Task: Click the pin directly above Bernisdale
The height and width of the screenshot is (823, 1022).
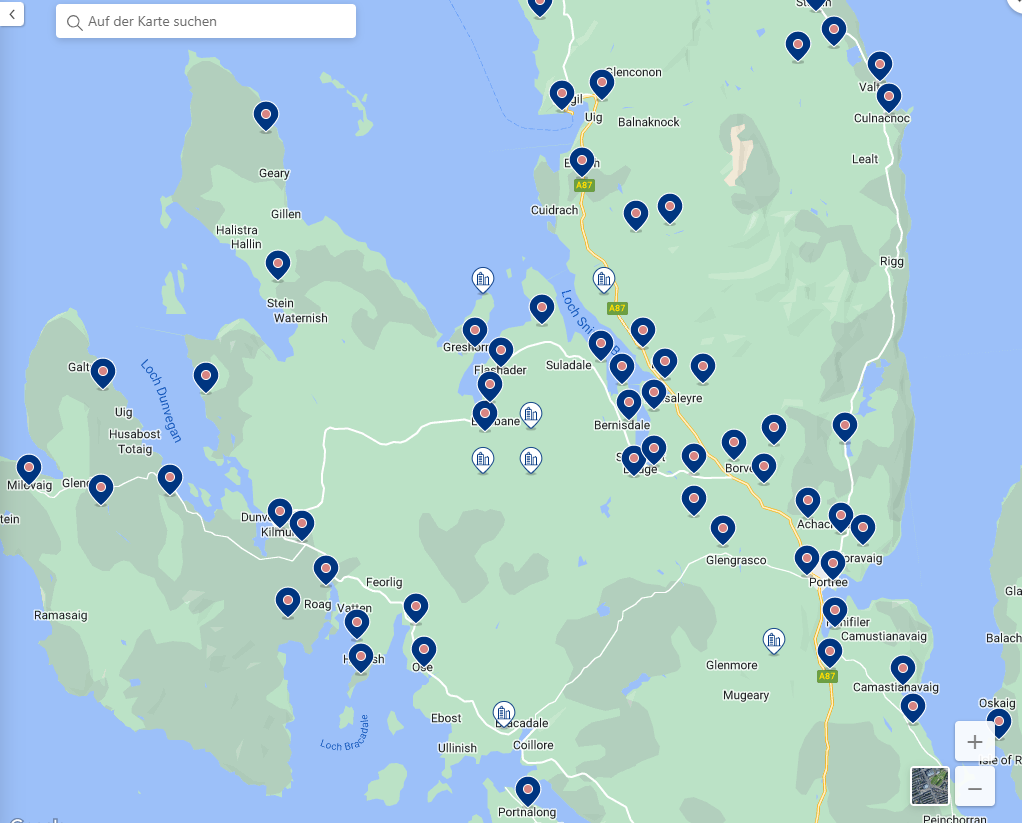Action: point(629,405)
